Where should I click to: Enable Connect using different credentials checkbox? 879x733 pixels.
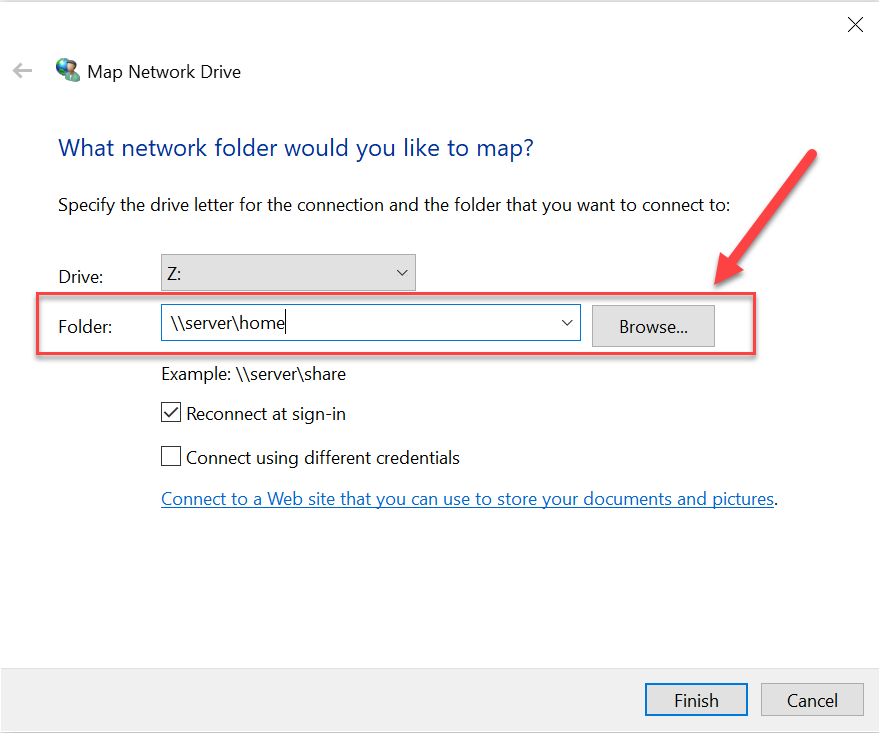pyautogui.click(x=171, y=456)
